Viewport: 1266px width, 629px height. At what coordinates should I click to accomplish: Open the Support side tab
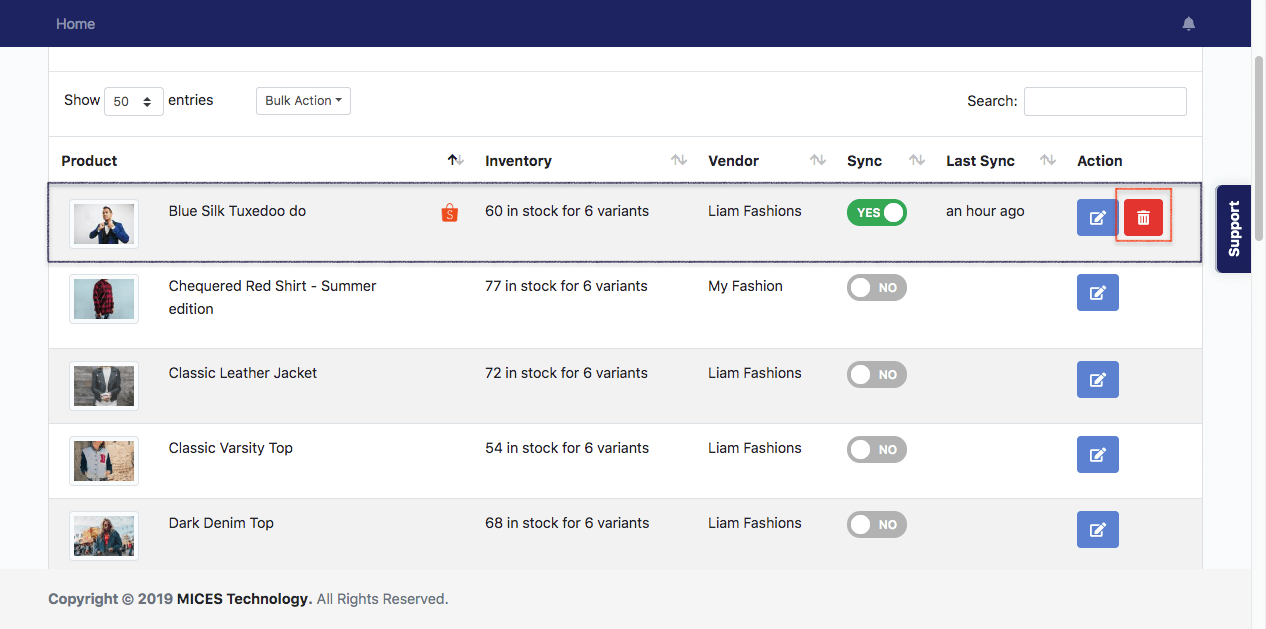[x=1233, y=229]
